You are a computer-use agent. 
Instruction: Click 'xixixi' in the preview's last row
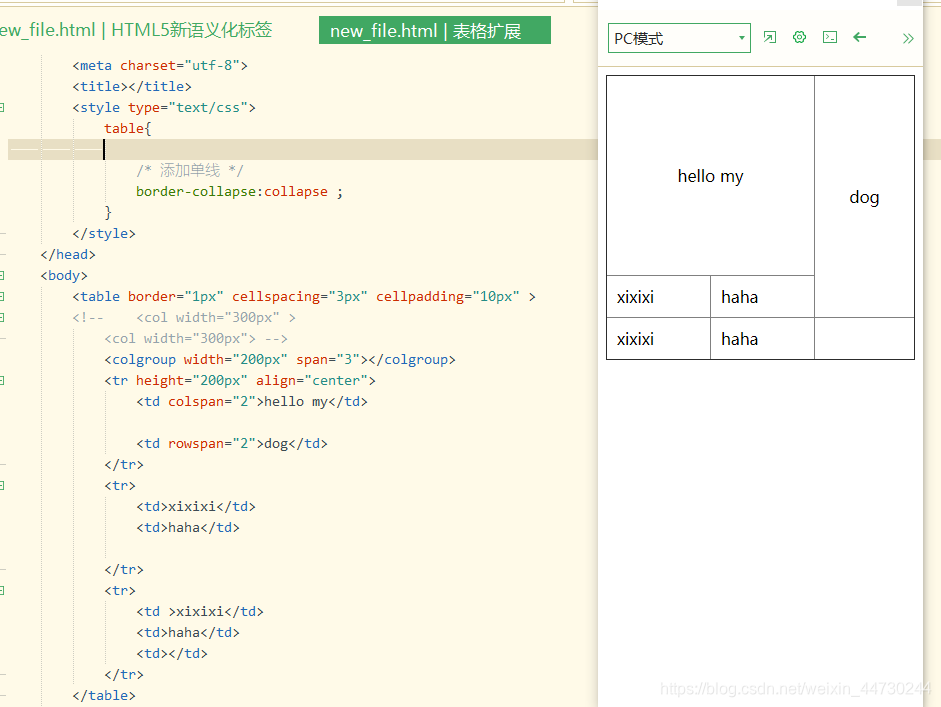pos(635,339)
